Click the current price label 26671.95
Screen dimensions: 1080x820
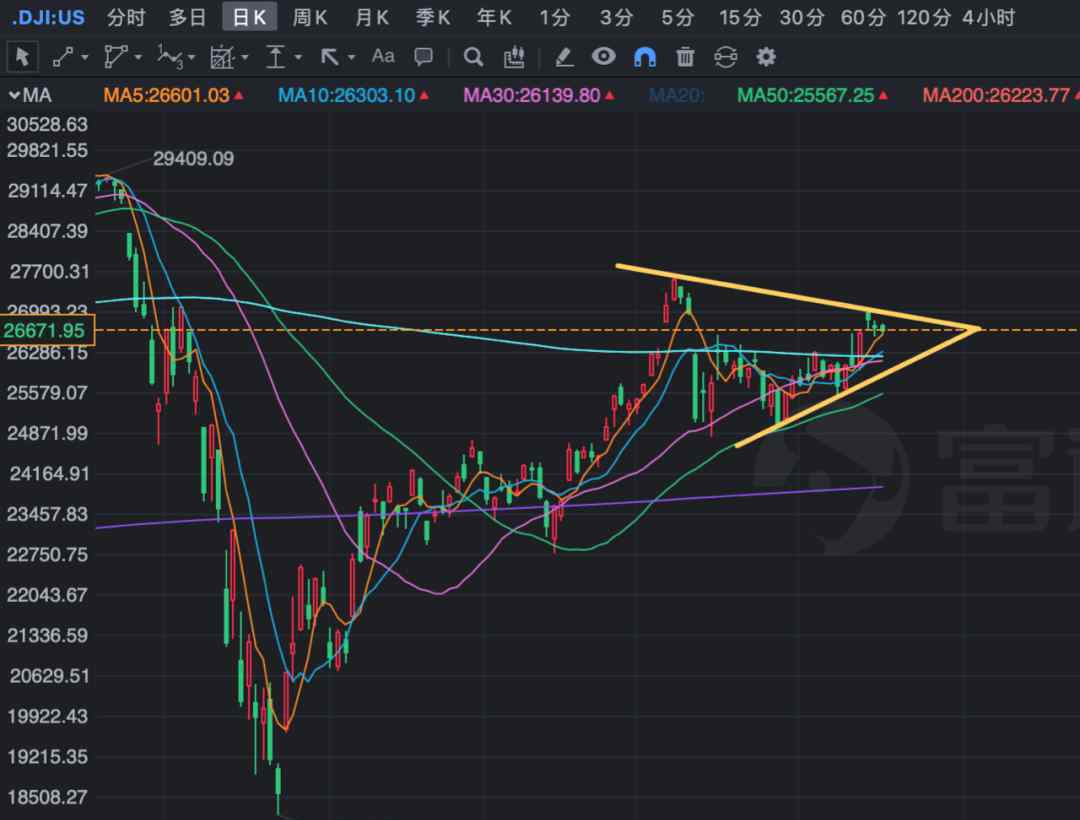pos(47,330)
